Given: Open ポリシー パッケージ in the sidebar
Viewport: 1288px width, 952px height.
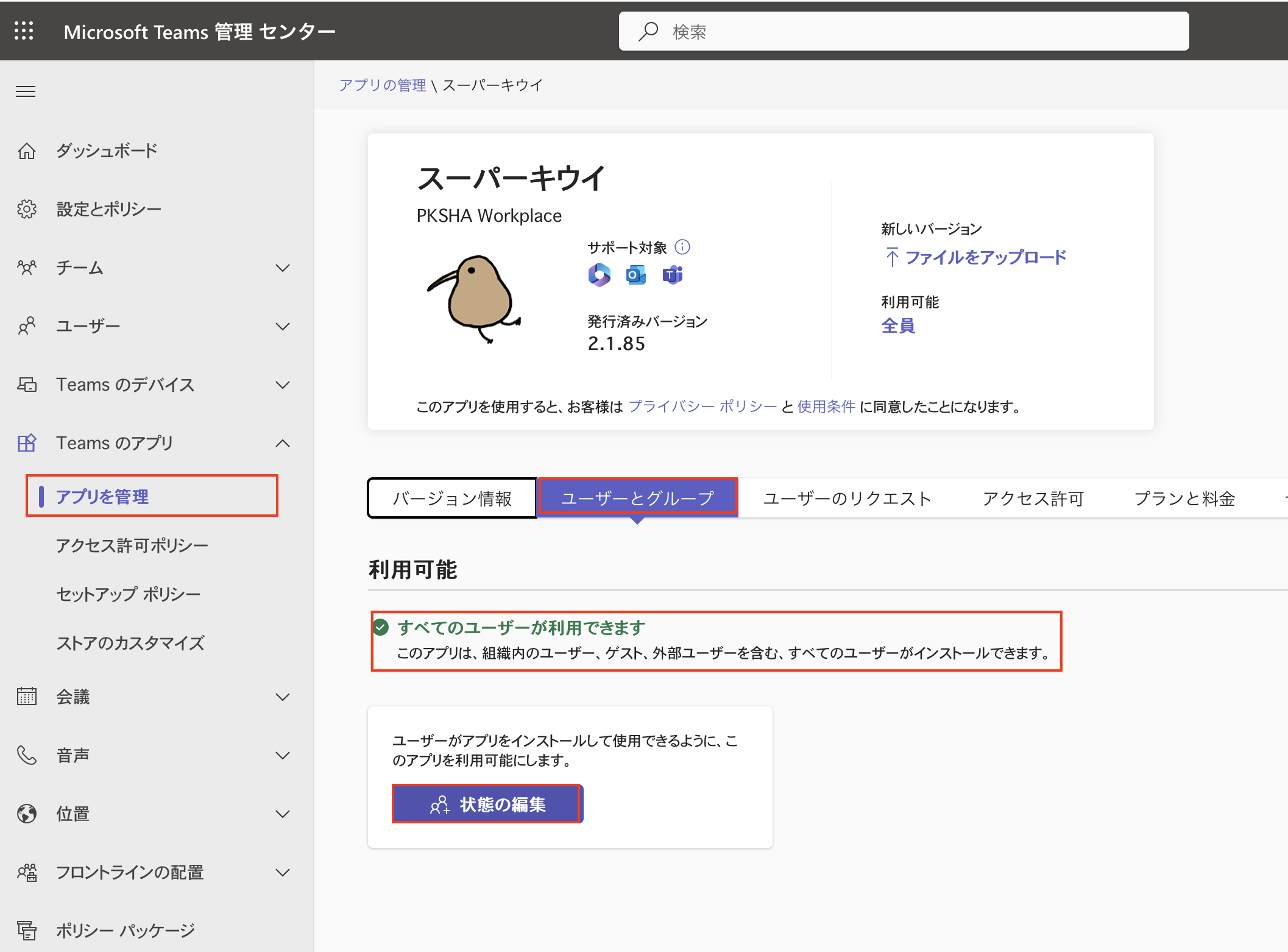Looking at the screenshot, I should (126, 931).
